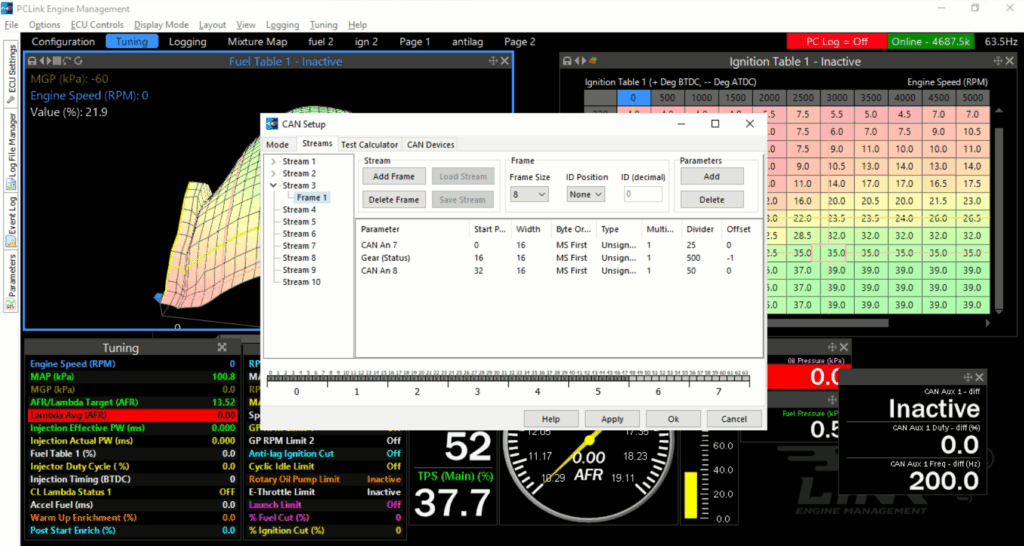Click the move handle of Fuel Pressure gauge
The width and height of the screenshot is (1024, 546).
pos(832,400)
